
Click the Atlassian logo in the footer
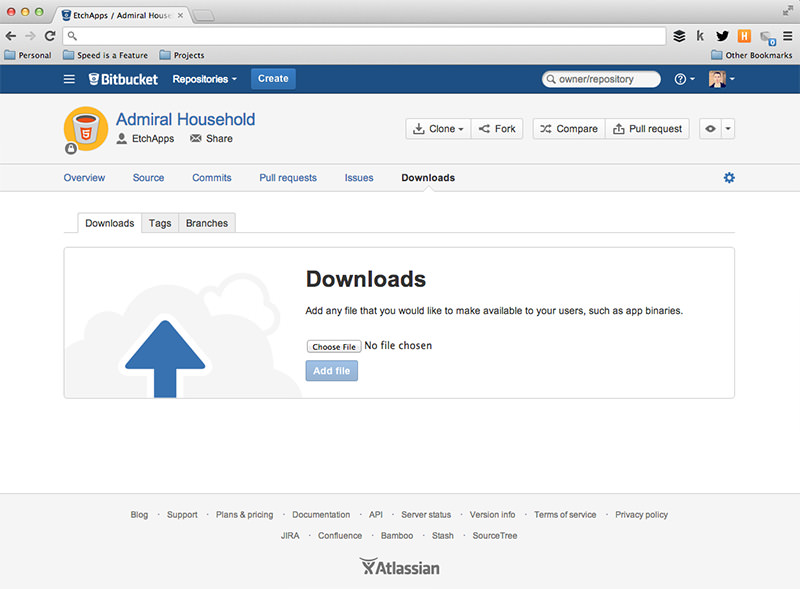[399, 567]
